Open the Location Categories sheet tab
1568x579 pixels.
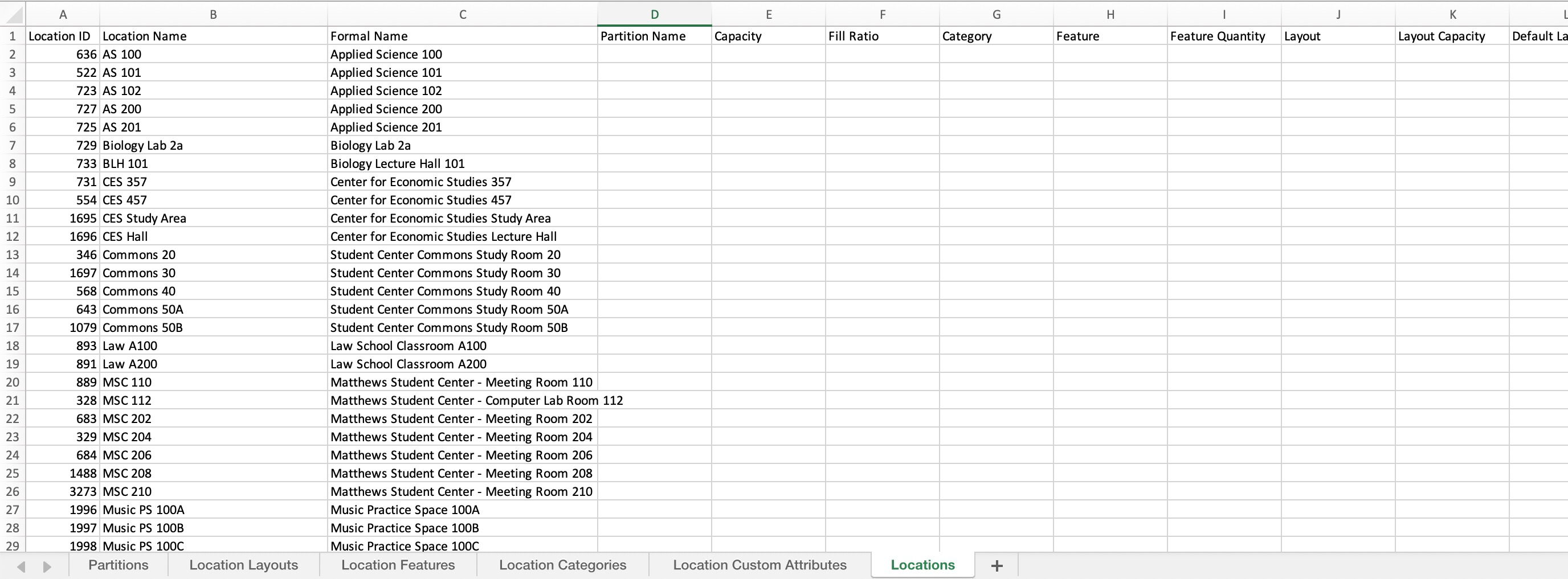pos(562,565)
